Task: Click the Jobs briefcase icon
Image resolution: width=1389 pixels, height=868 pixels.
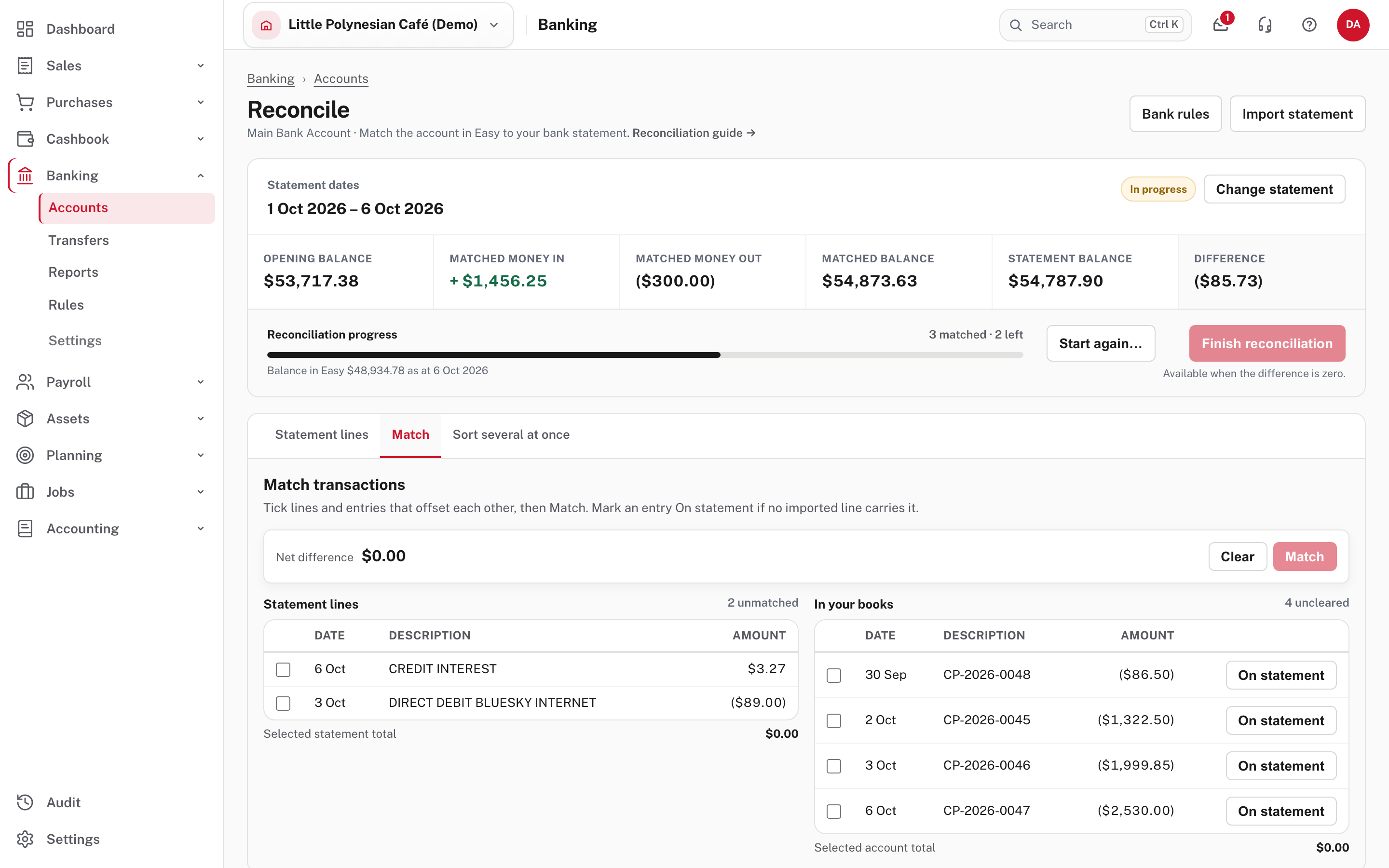Action: (x=25, y=492)
